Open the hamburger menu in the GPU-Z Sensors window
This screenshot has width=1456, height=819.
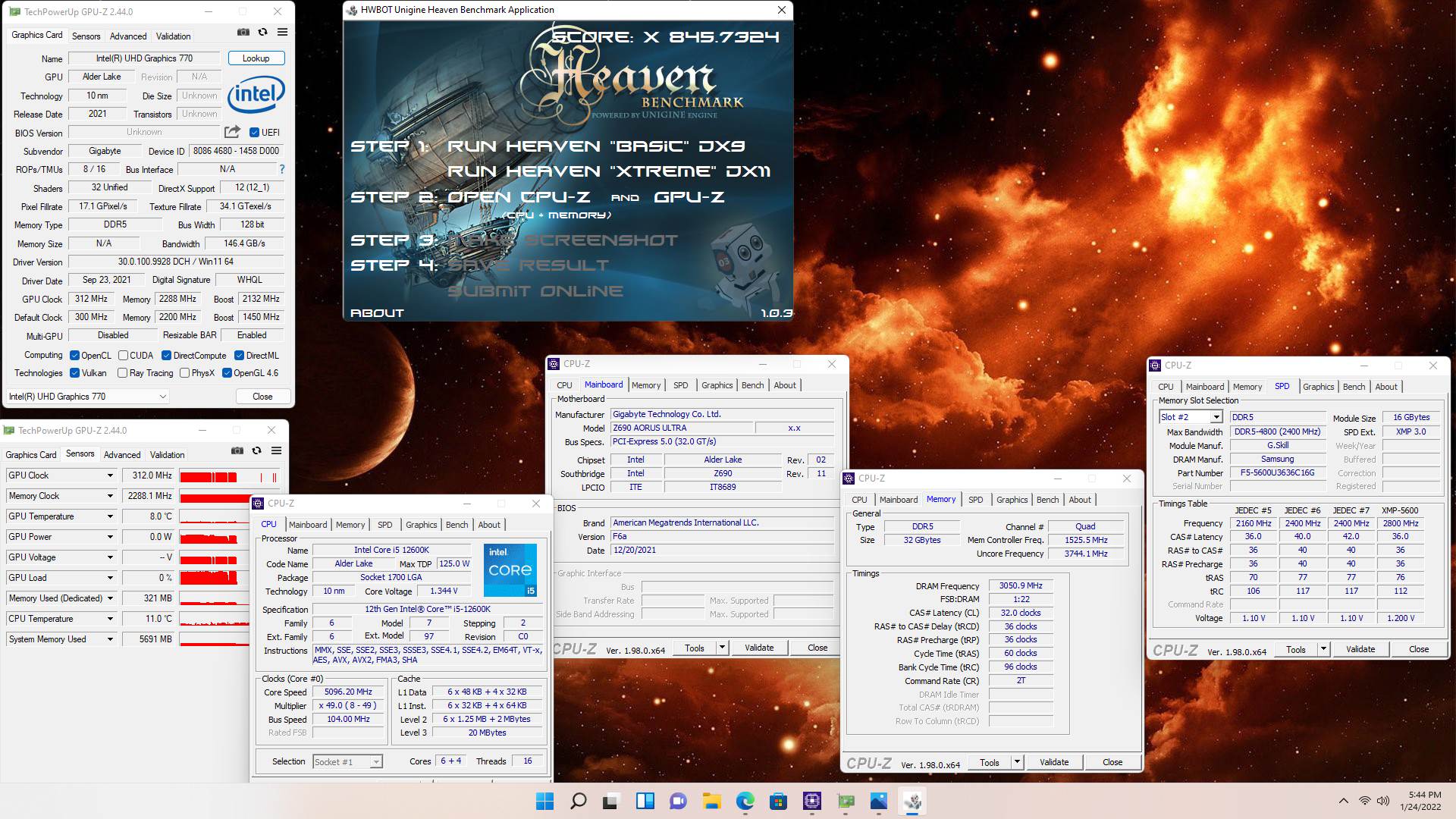(x=276, y=450)
